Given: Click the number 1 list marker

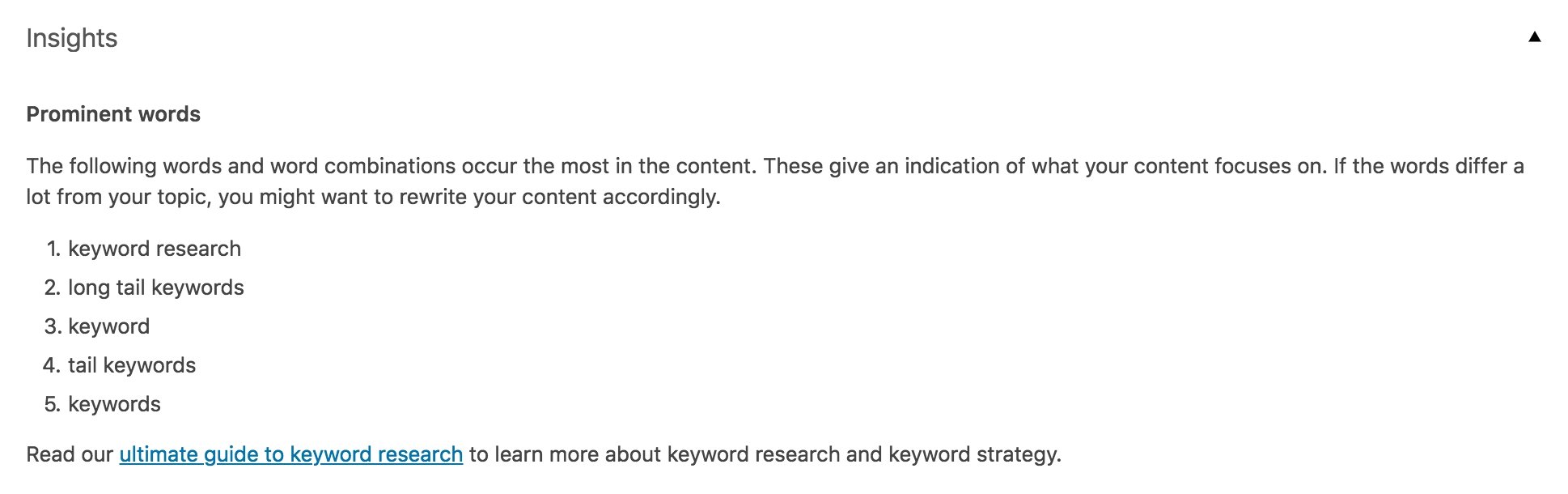Looking at the screenshot, I should 53,249.
